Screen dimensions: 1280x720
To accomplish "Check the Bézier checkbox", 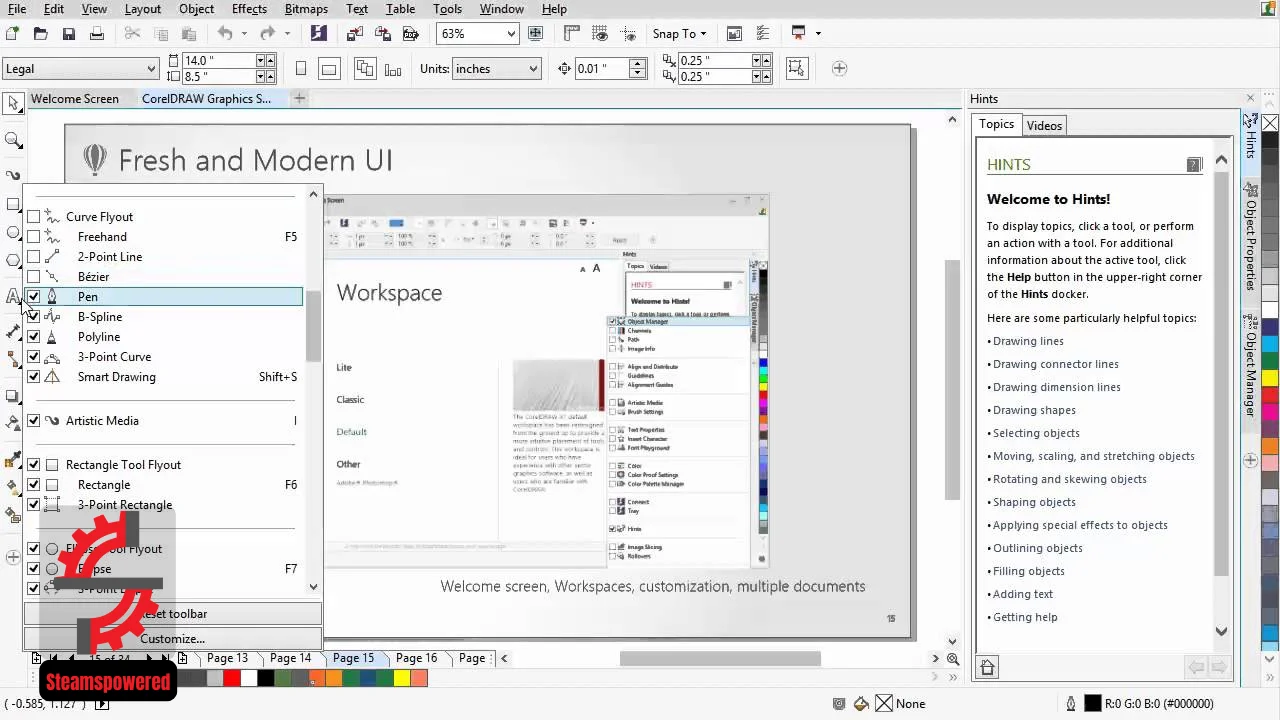I will [33, 277].
